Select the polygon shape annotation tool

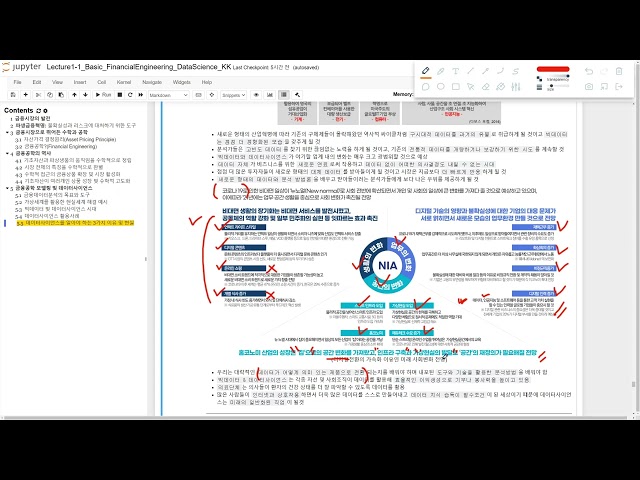[425, 87]
